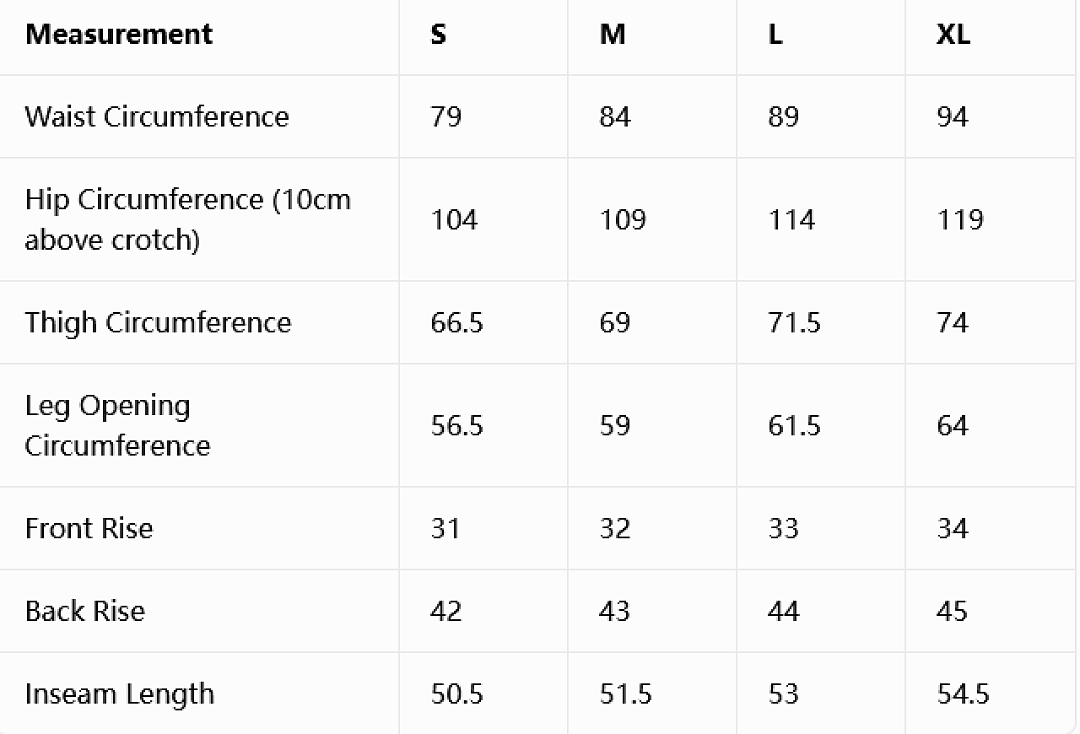Click the inseam value 50.5 for S
The height and width of the screenshot is (734, 1080).
click(x=457, y=693)
